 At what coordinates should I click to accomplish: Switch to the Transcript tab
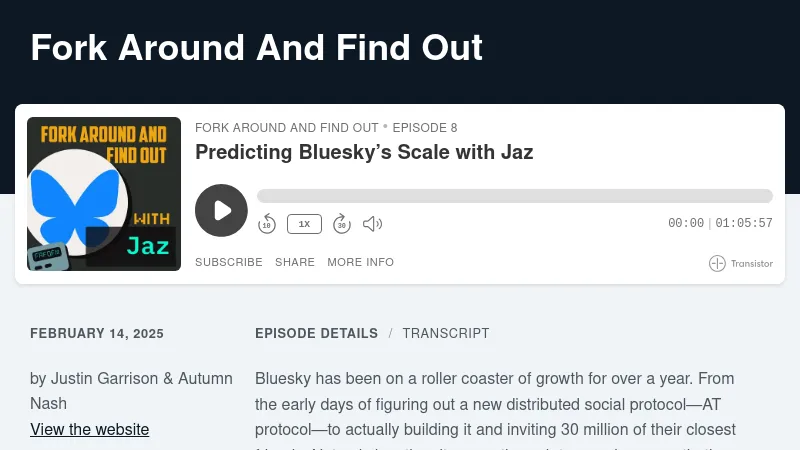pos(446,333)
